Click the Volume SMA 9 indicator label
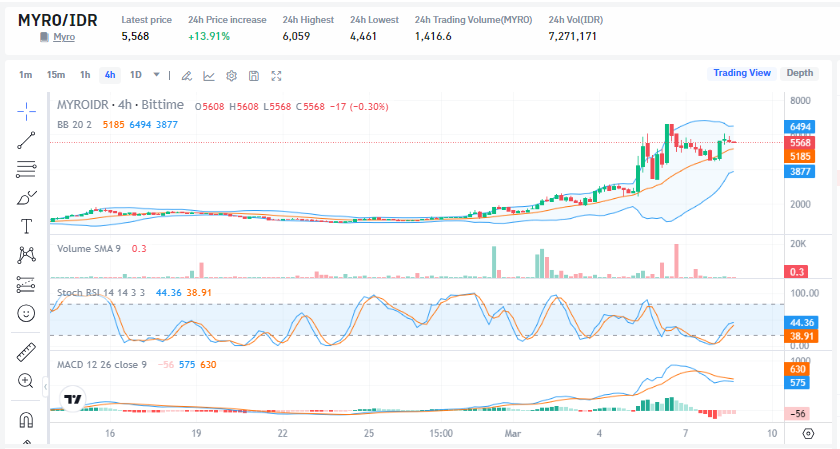The width and height of the screenshot is (840, 449). (89, 249)
